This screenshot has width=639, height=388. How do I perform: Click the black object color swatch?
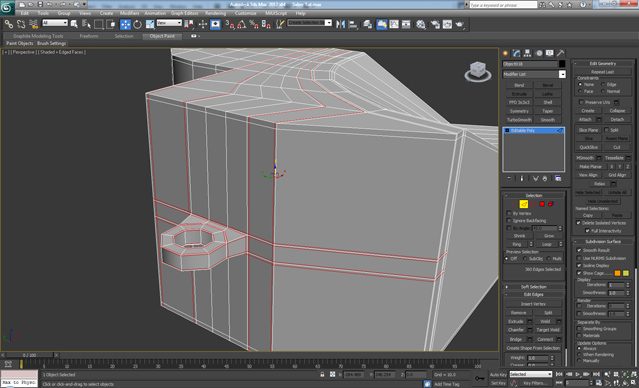click(562, 64)
